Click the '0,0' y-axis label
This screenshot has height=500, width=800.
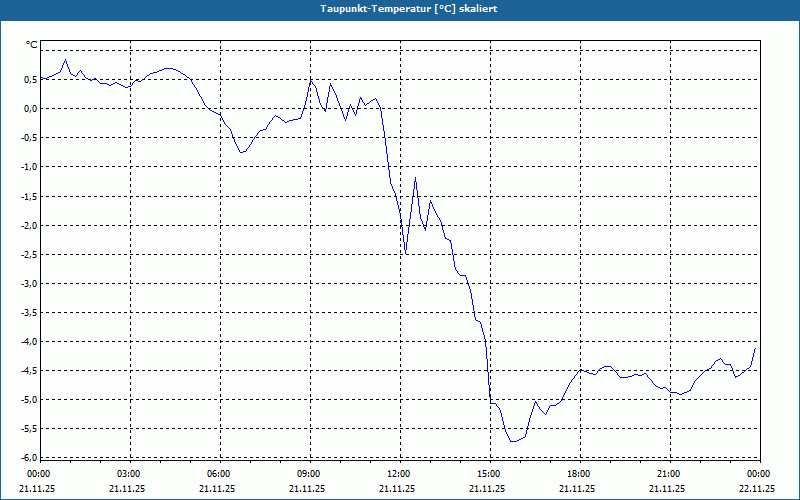[31, 108]
